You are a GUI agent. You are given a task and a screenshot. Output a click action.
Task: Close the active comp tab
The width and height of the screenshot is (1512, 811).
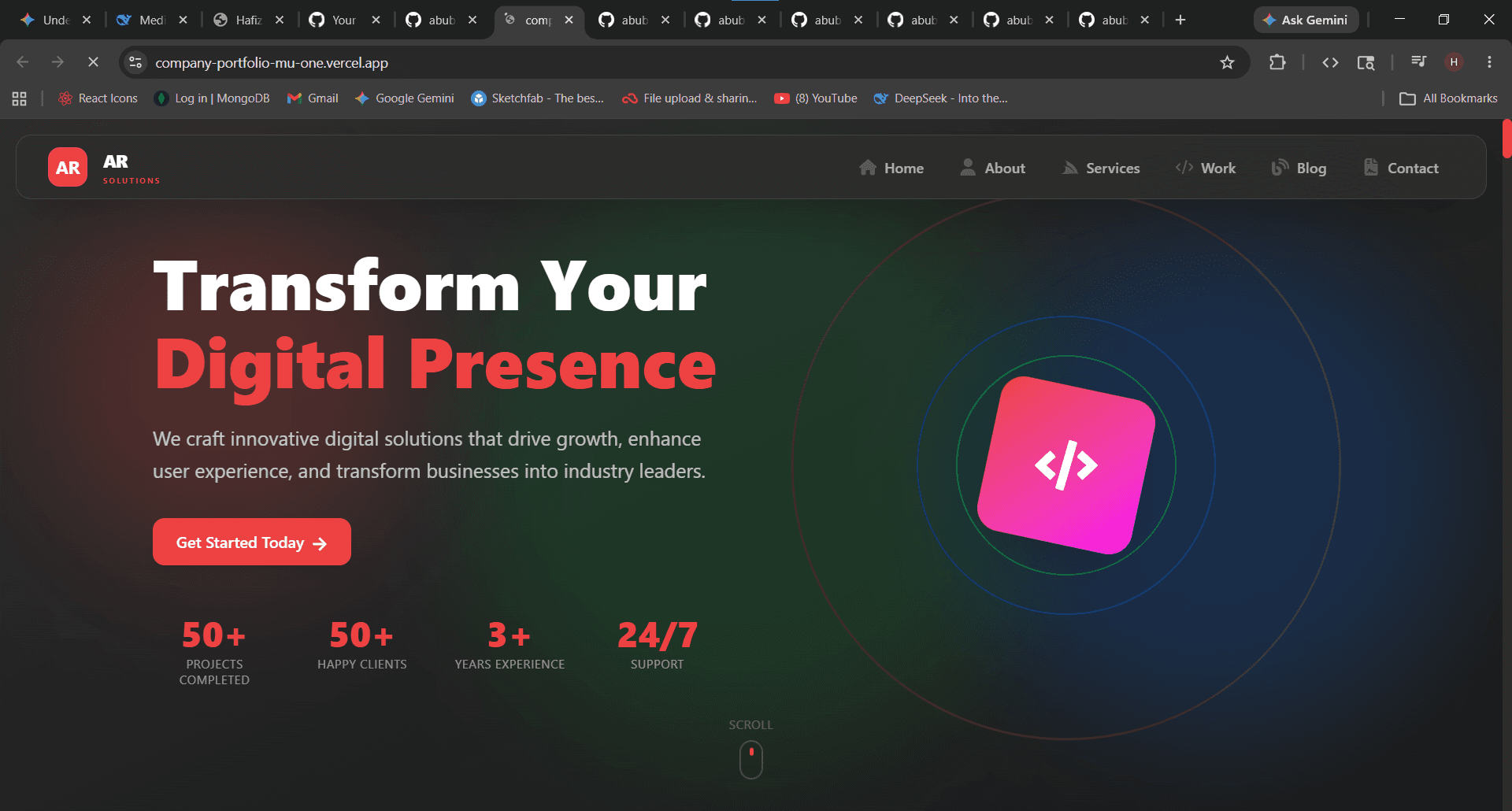click(569, 20)
